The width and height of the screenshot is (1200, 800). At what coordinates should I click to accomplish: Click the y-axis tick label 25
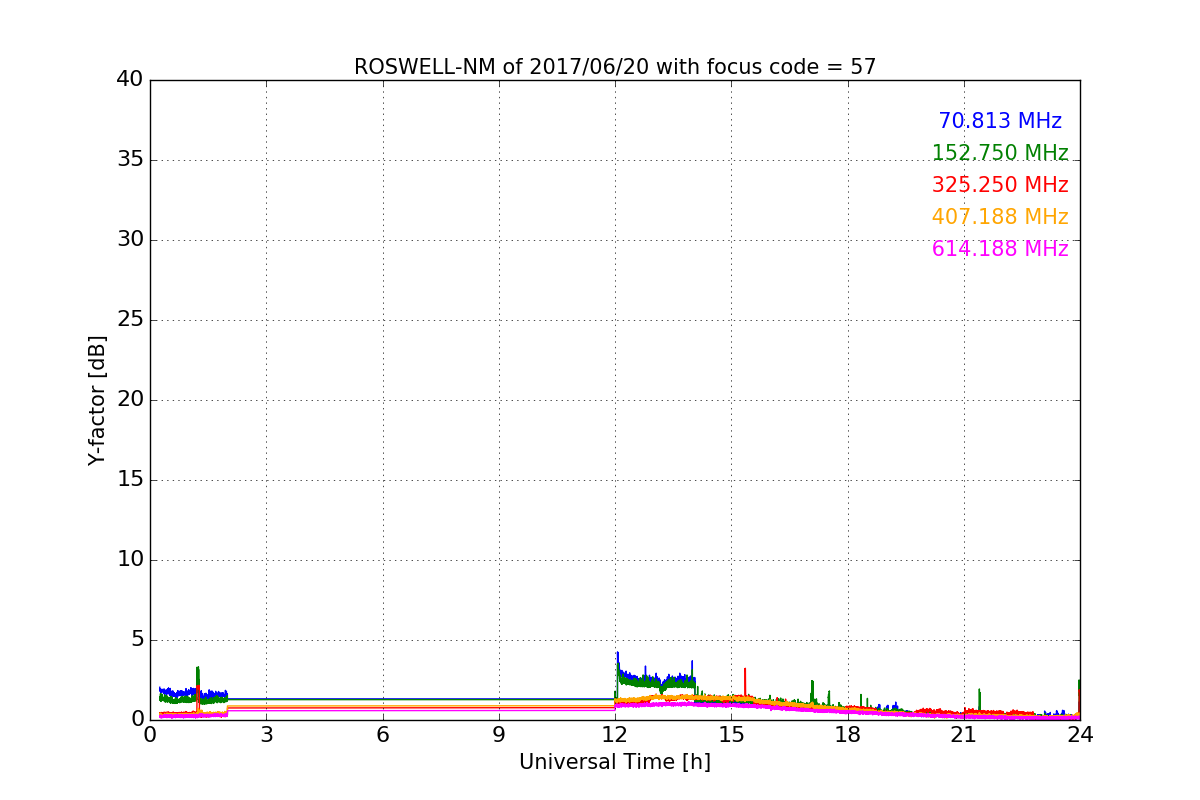[130, 320]
